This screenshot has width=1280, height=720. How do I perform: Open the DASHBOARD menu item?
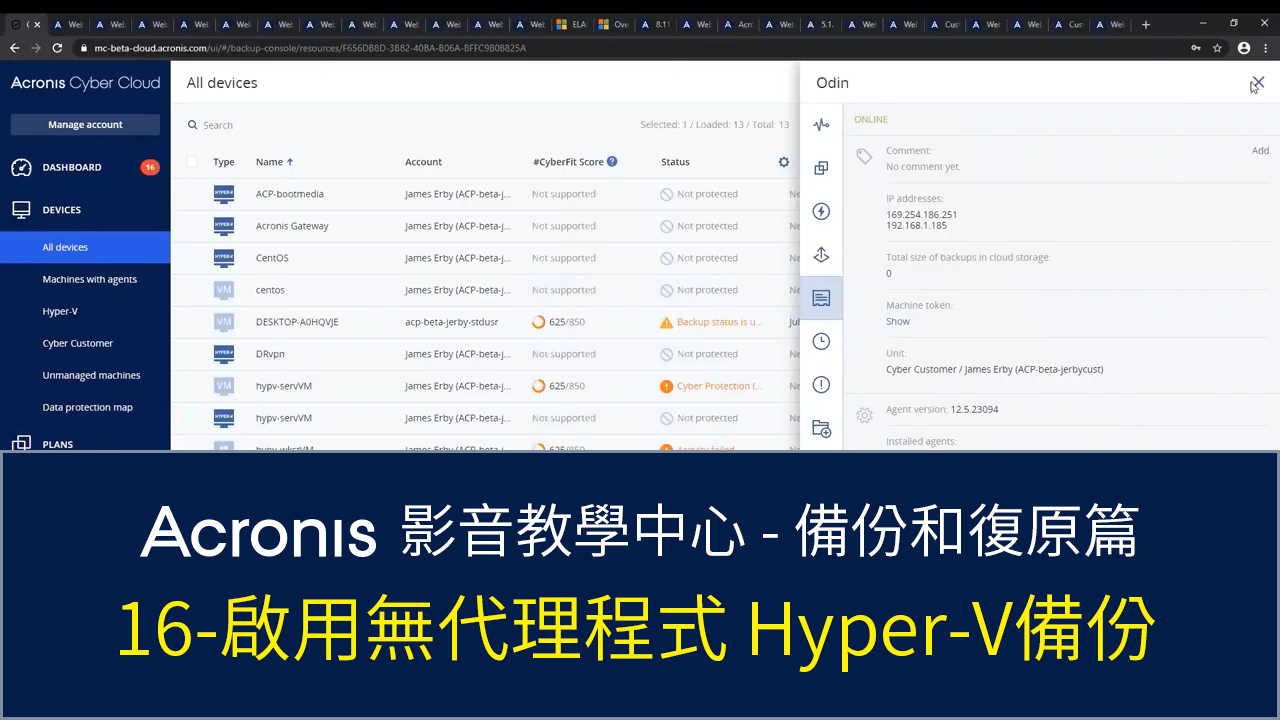coord(72,167)
